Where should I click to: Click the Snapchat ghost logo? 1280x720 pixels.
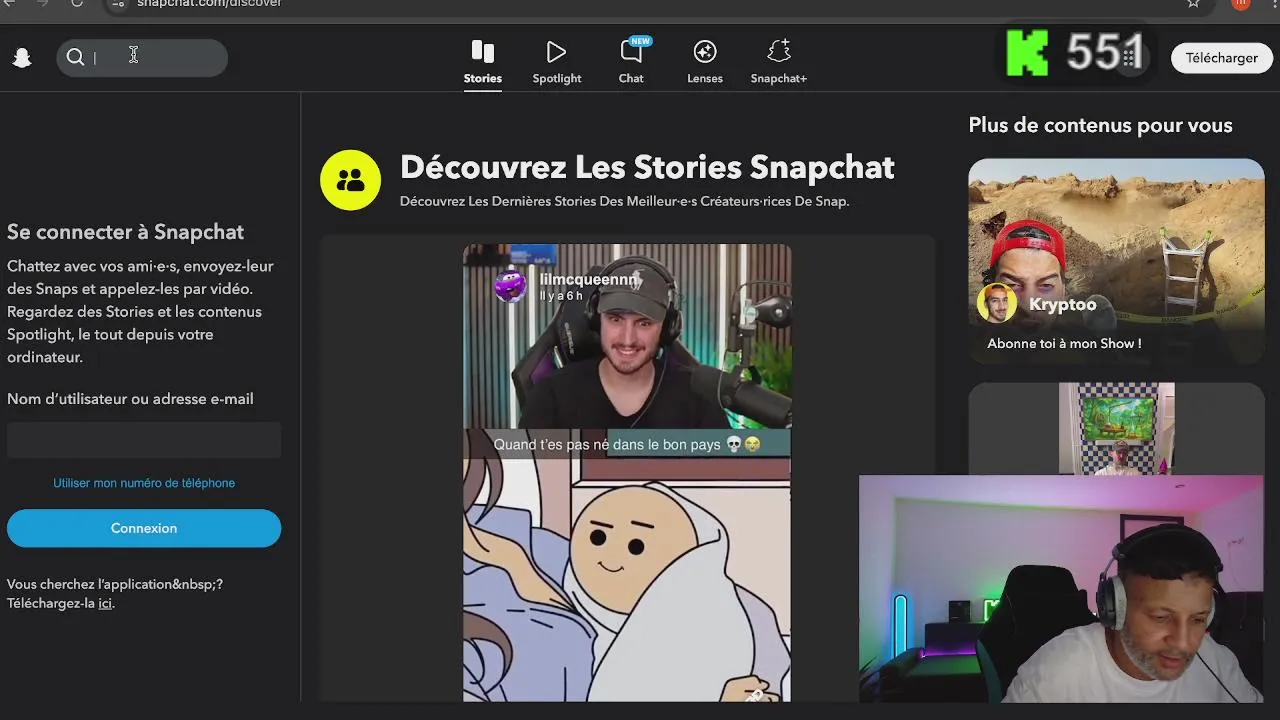click(22, 58)
